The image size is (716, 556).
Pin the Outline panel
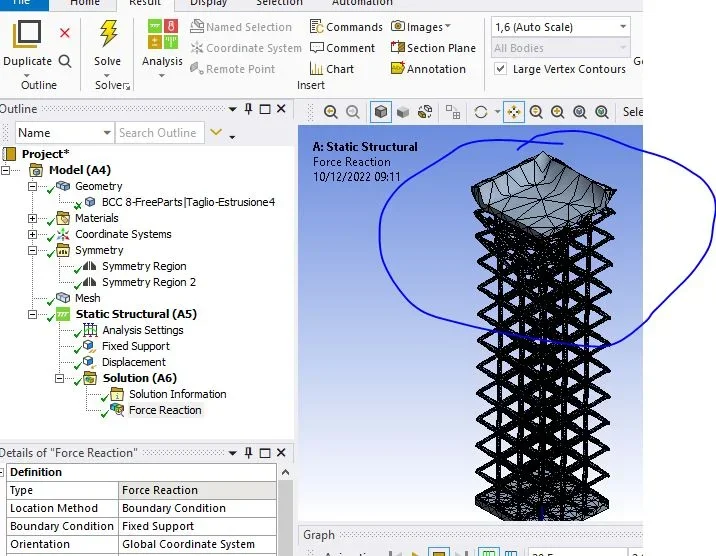pos(248,109)
